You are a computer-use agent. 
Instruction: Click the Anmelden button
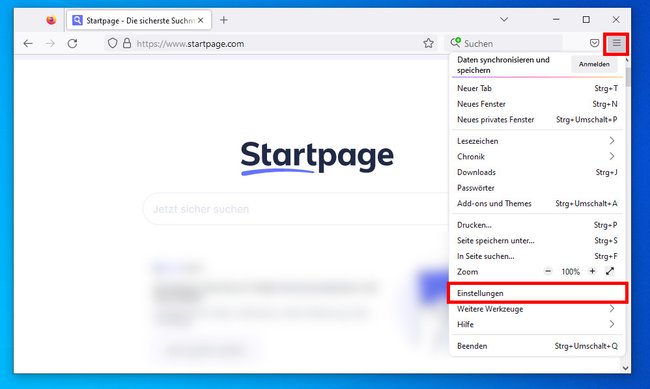coord(594,64)
